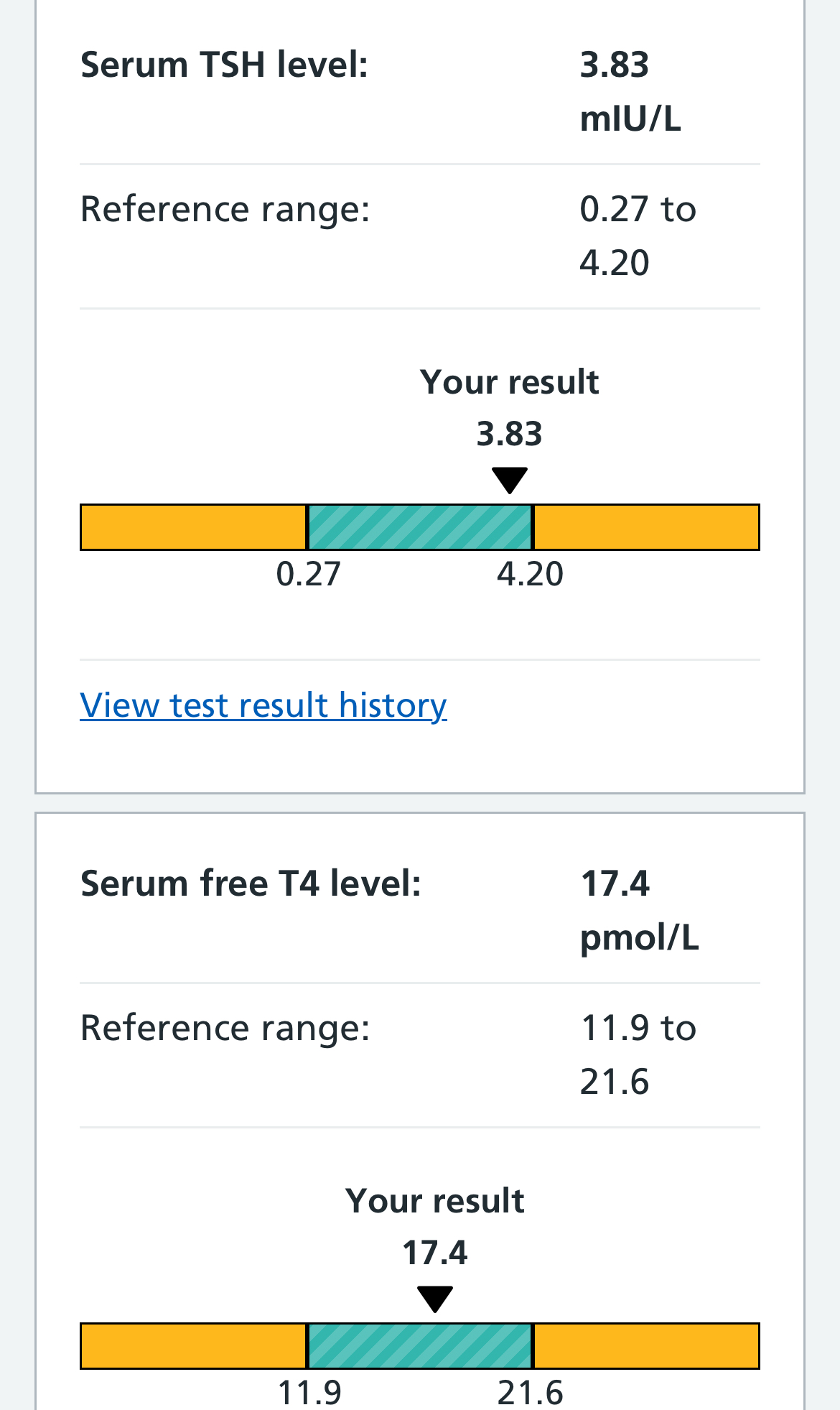Click the above-range orange segment of T4 bar
Screen dimensions: 840x1410
[x=646, y=1346]
